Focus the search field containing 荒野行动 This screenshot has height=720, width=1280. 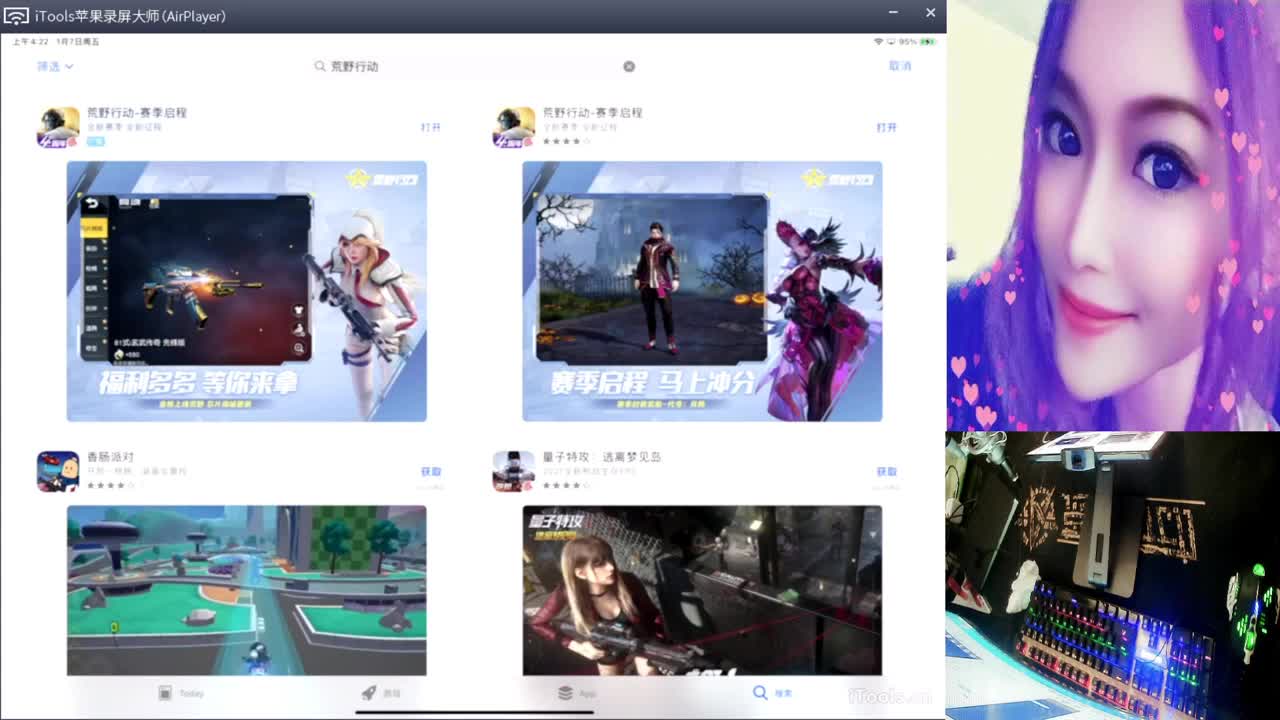pyautogui.click(x=475, y=66)
